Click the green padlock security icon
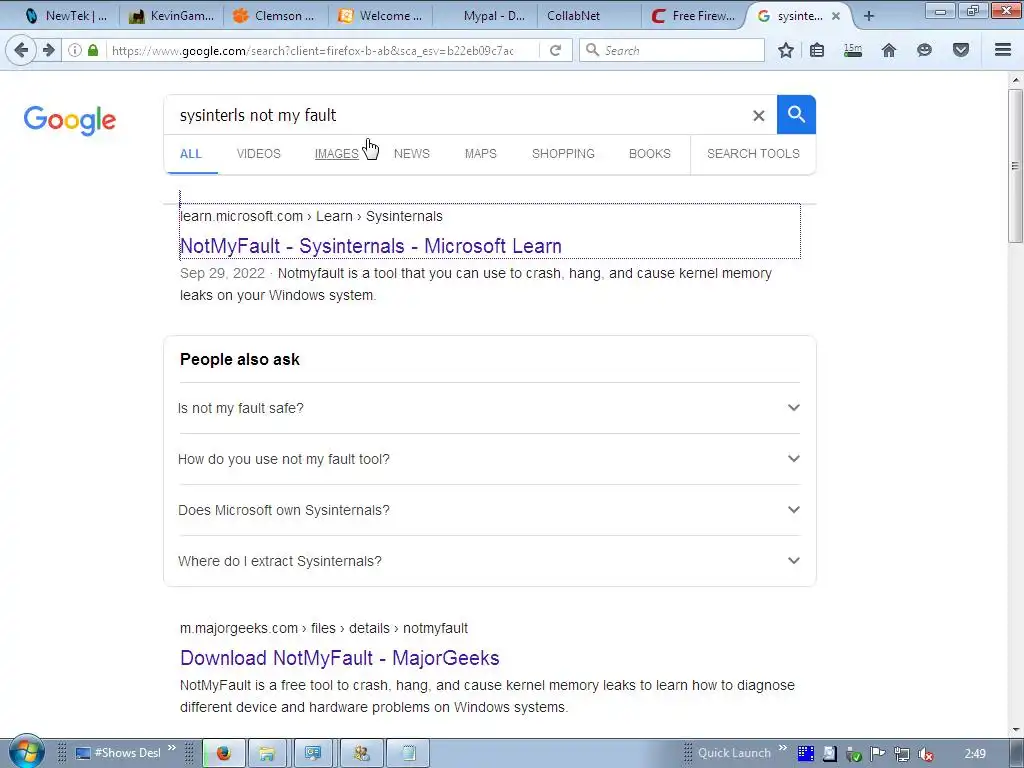The height and width of the screenshot is (768, 1024). point(93,50)
